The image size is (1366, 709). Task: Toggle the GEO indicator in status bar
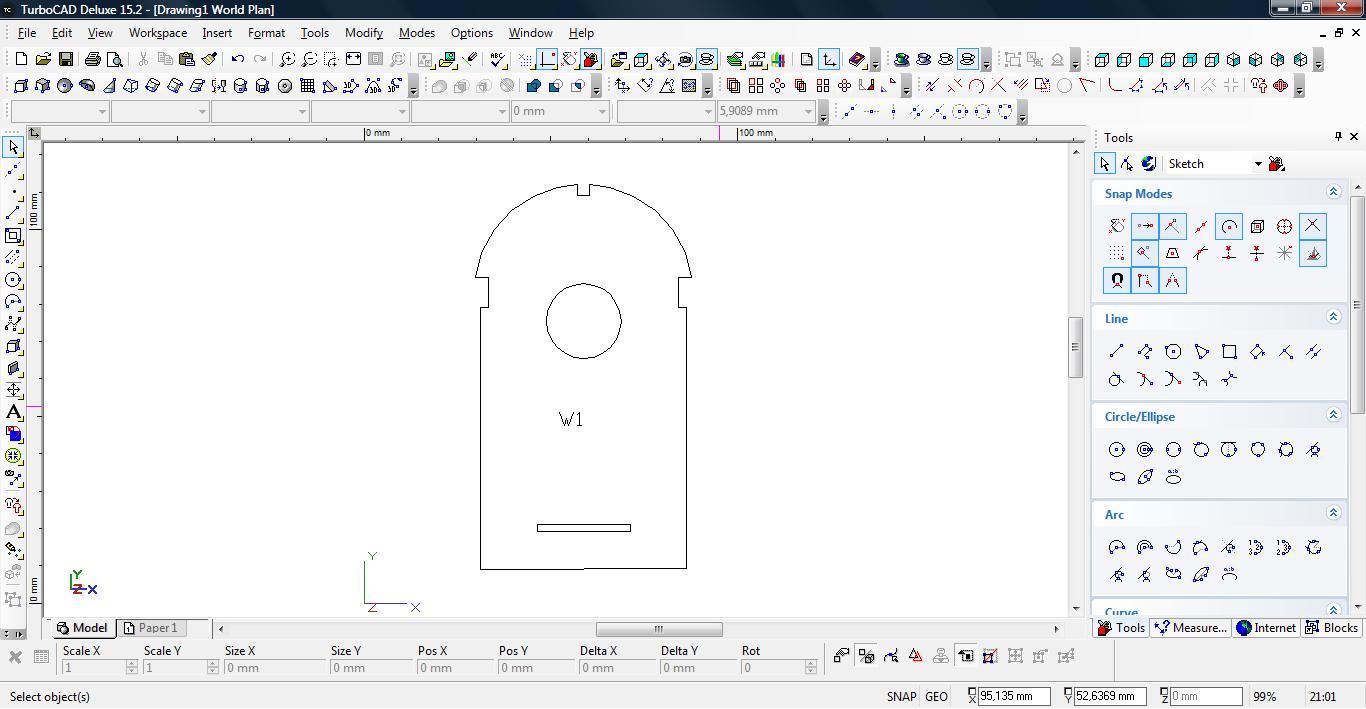pyautogui.click(x=936, y=696)
